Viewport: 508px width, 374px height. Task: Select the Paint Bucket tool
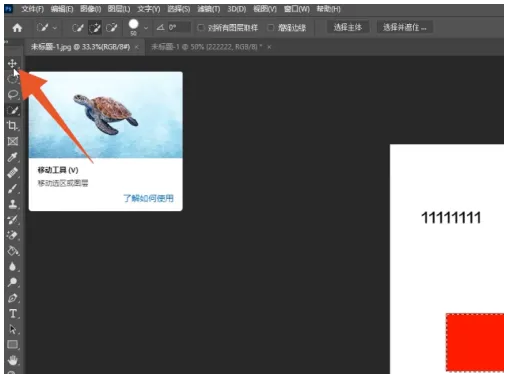[x=13, y=251]
